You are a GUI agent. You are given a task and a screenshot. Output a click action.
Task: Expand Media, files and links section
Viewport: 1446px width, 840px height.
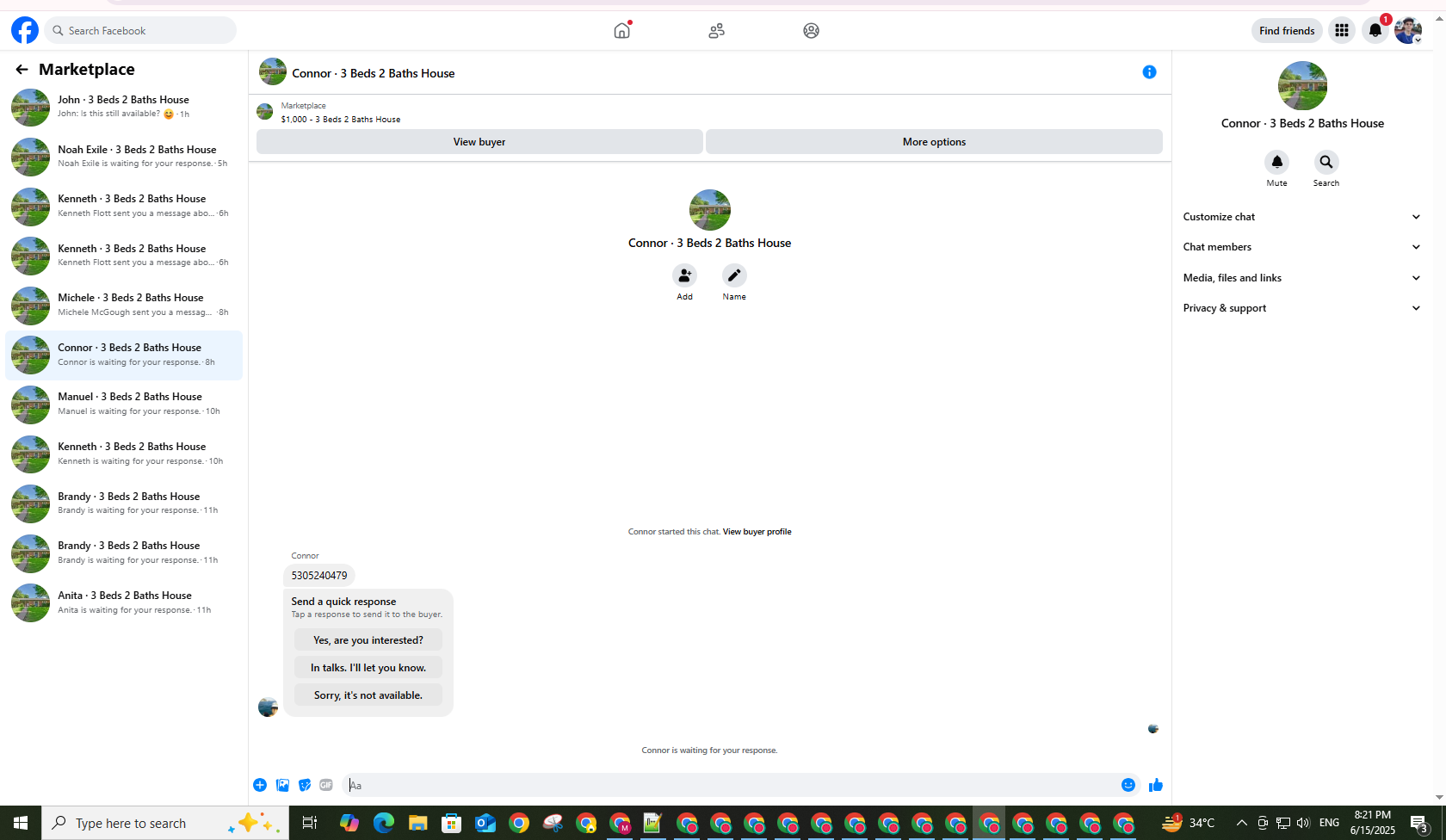click(x=1301, y=278)
